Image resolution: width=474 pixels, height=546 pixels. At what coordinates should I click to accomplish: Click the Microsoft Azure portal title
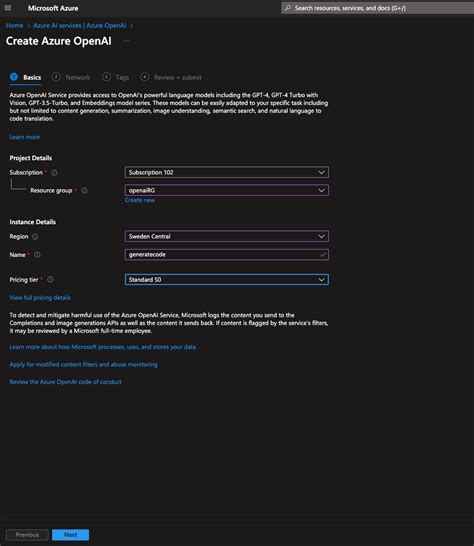pyautogui.click(x=53, y=8)
